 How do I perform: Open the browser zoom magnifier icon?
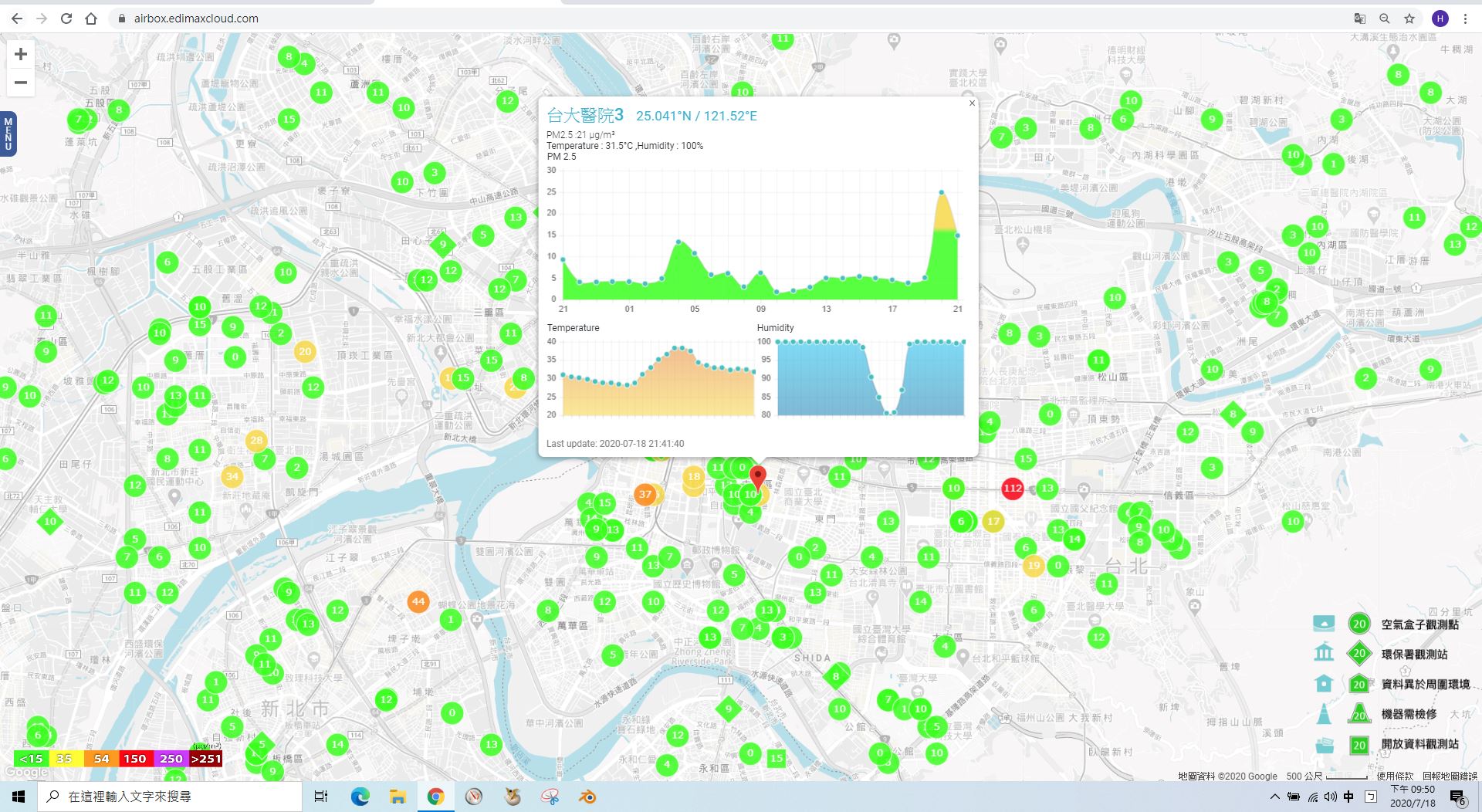click(x=1385, y=19)
